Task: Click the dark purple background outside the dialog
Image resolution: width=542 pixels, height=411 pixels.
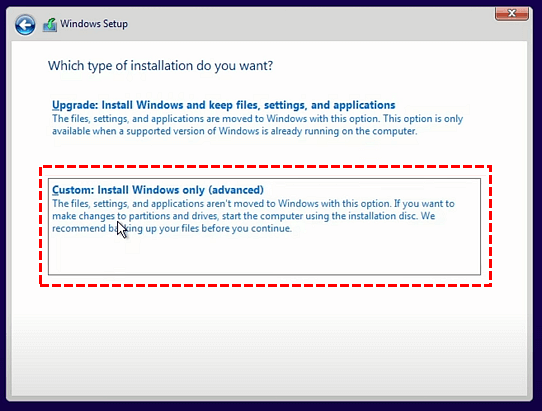Action: click(270, 407)
